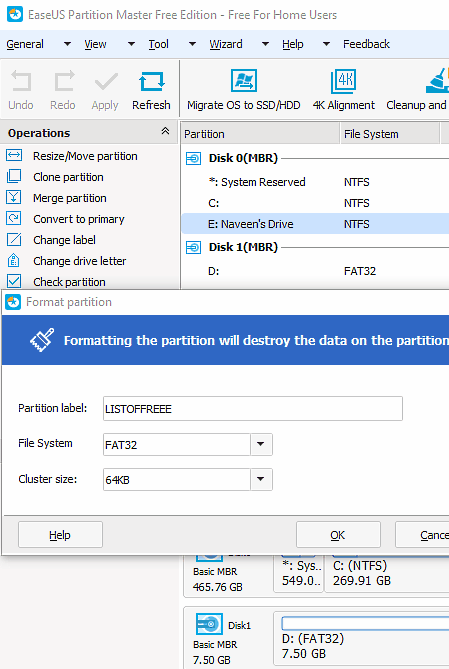Open the Cluster size dropdown arrow
The height and width of the screenshot is (669, 449).
[x=261, y=479]
